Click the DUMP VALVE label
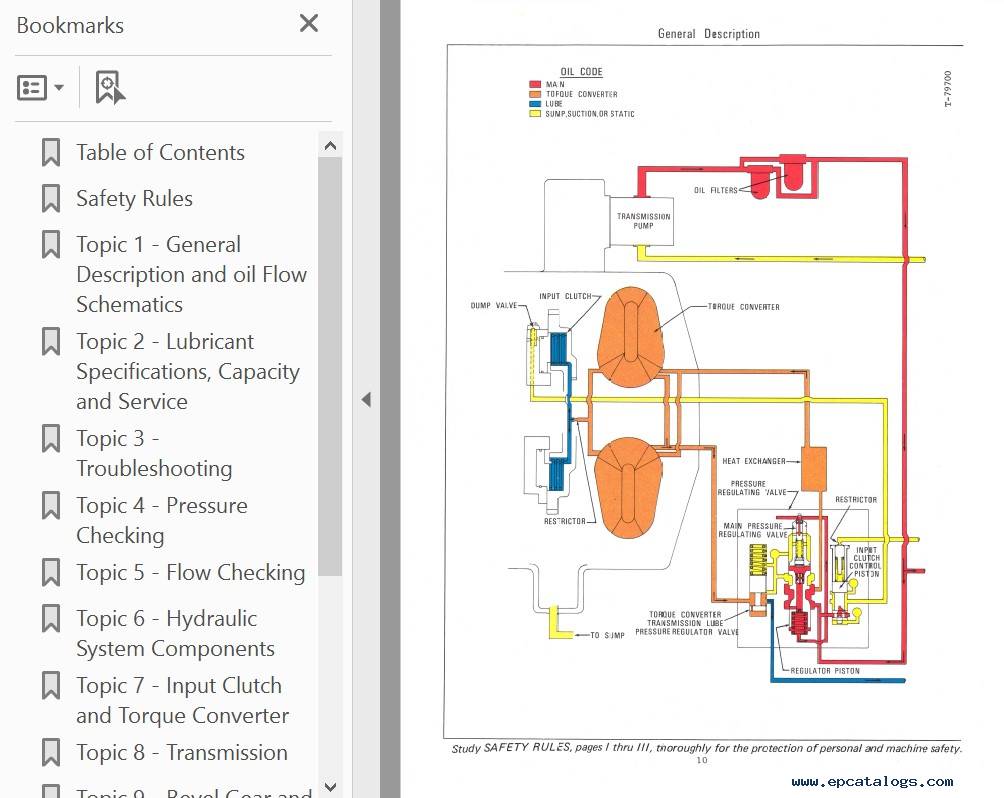 494,305
